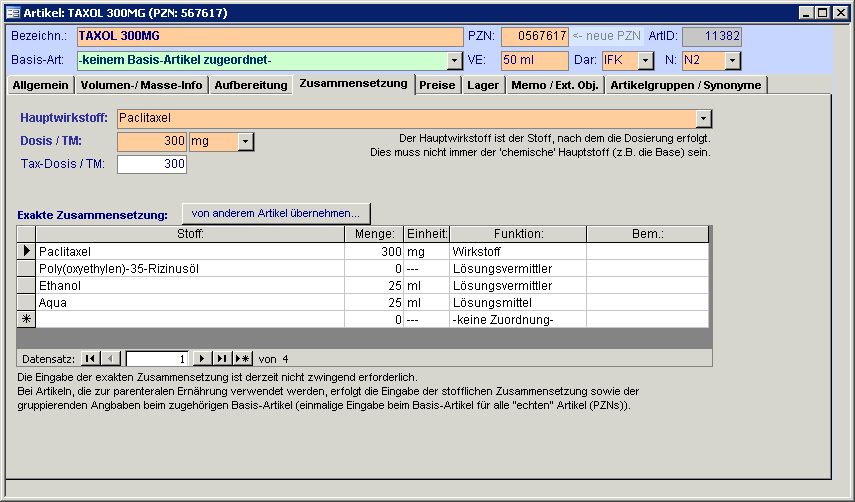Select row selector for Poly(oxyethylen)-35-Rizinusöl

click(26, 268)
